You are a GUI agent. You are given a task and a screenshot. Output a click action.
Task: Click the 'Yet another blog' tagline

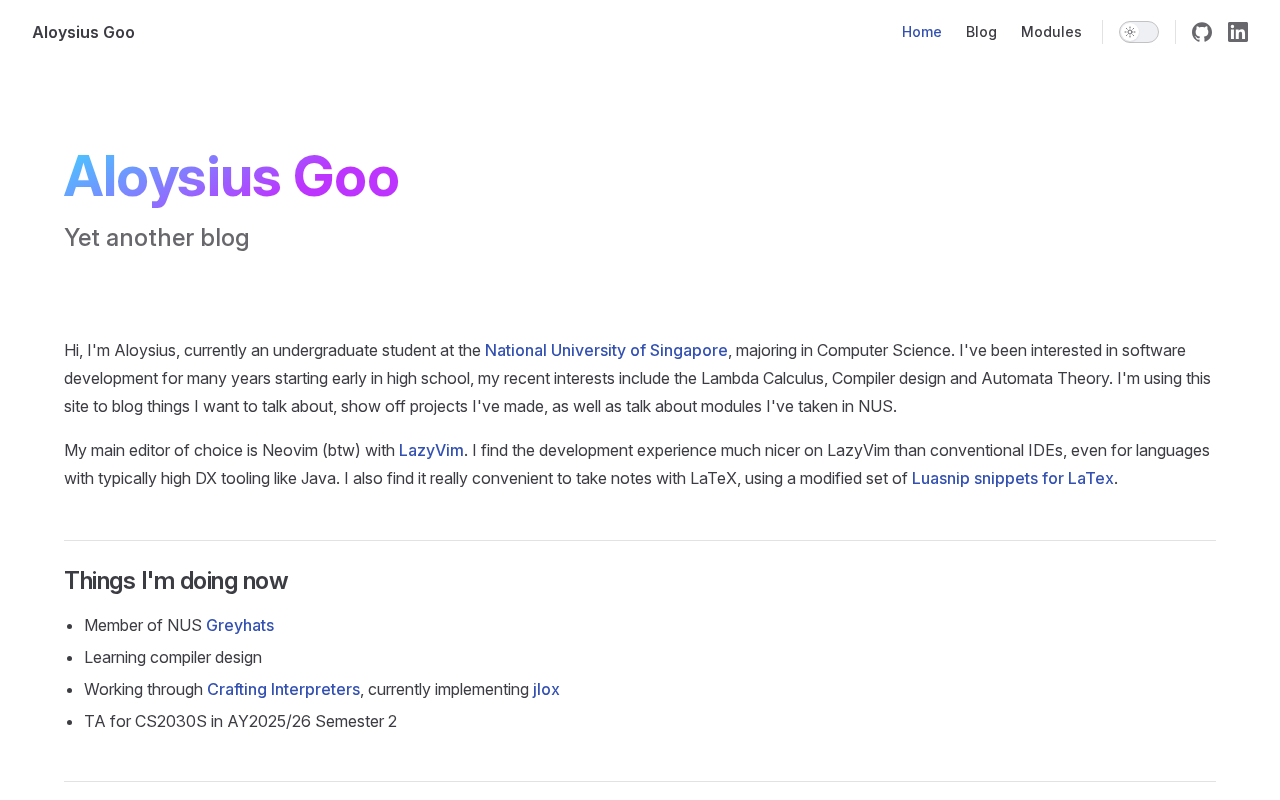point(157,238)
